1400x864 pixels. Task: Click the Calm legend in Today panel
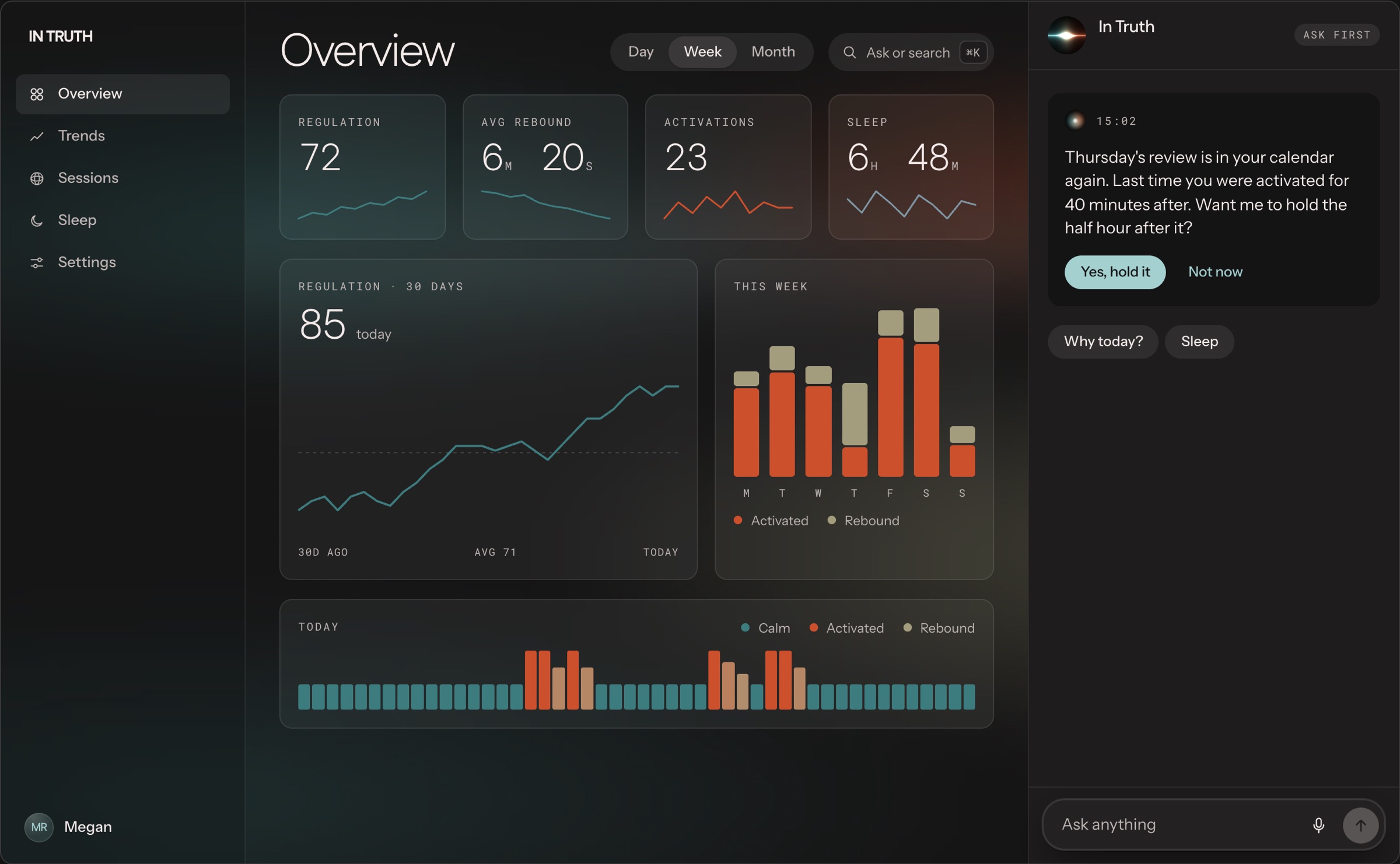[765, 628]
